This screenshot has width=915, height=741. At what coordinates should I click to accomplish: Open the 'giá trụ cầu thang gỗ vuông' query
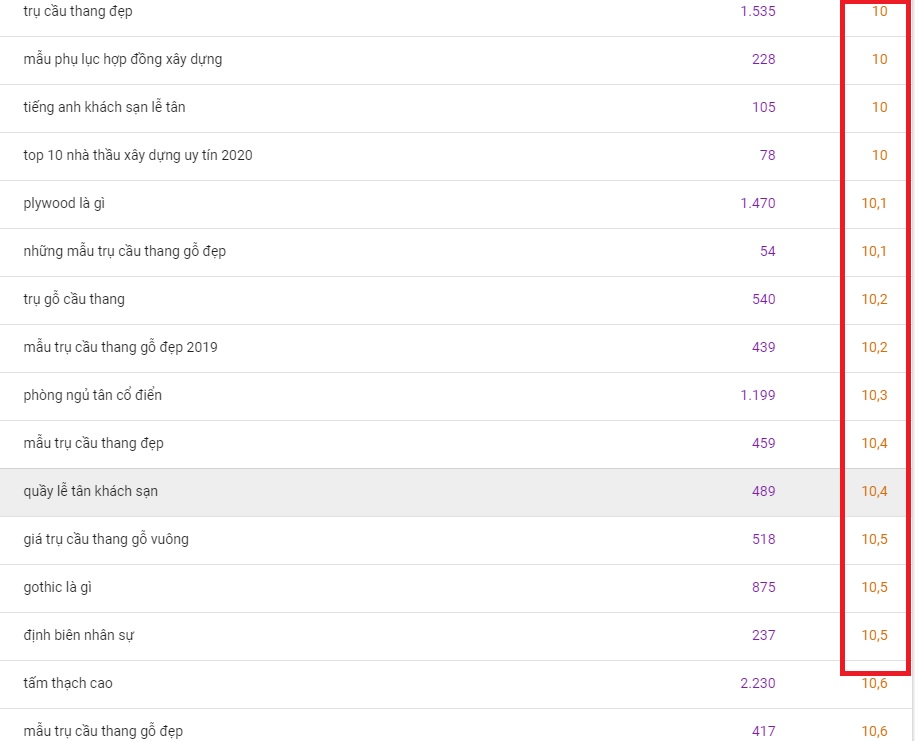click(x=106, y=539)
